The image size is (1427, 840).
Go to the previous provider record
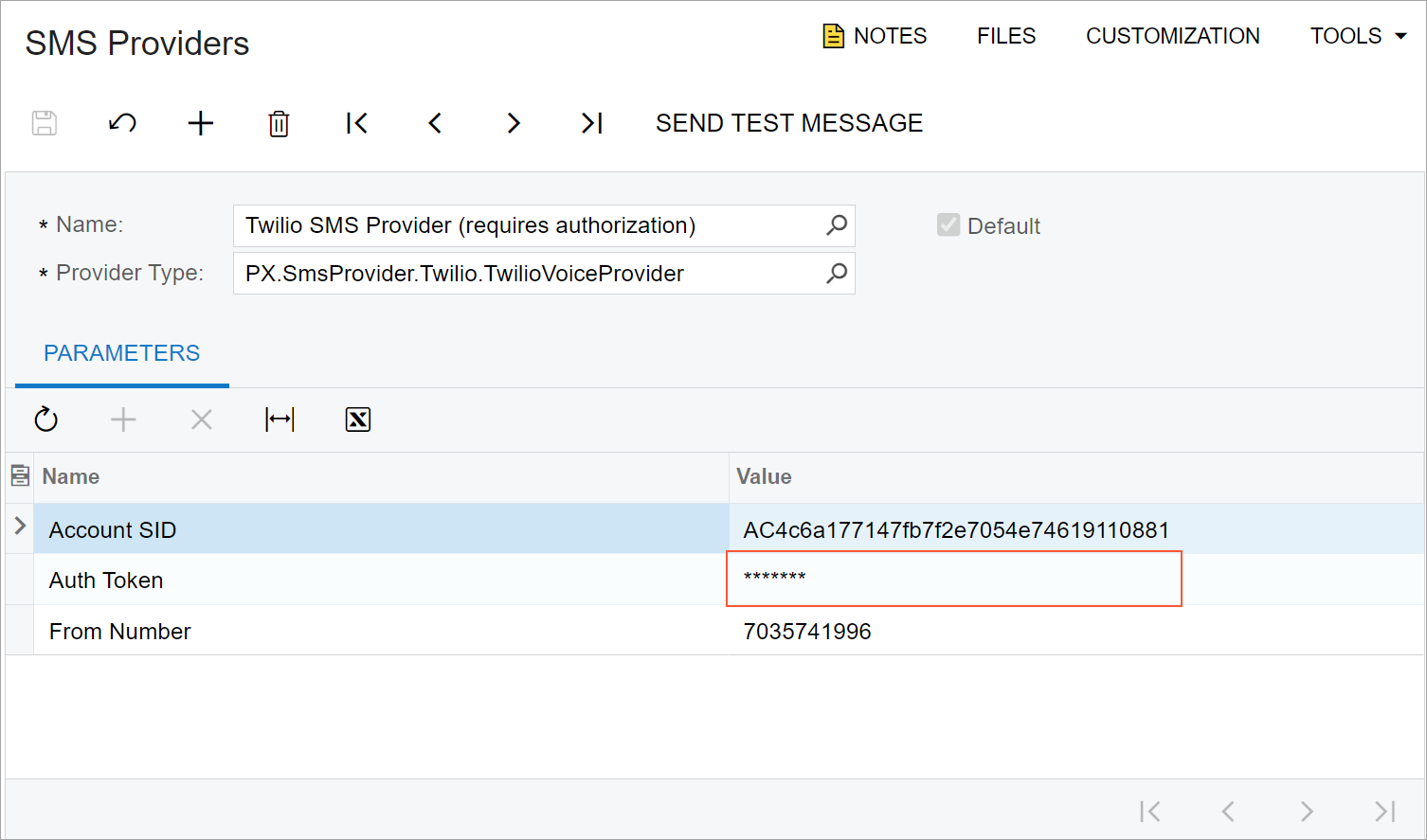tap(435, 123)
